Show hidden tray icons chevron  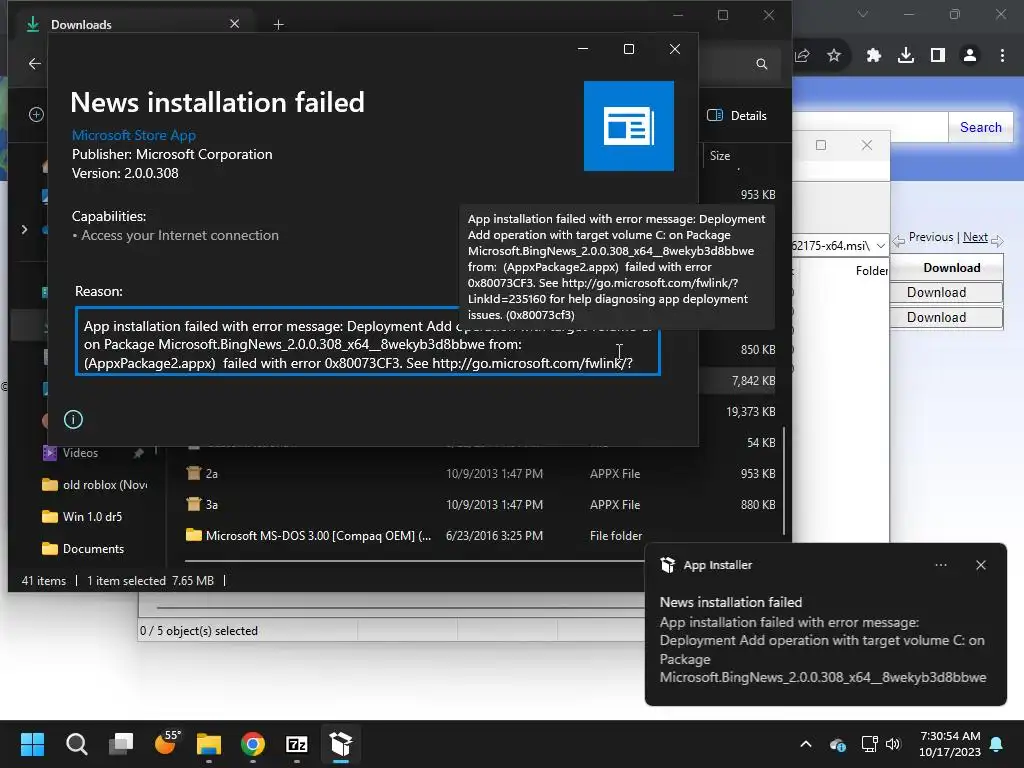(806, 744)
